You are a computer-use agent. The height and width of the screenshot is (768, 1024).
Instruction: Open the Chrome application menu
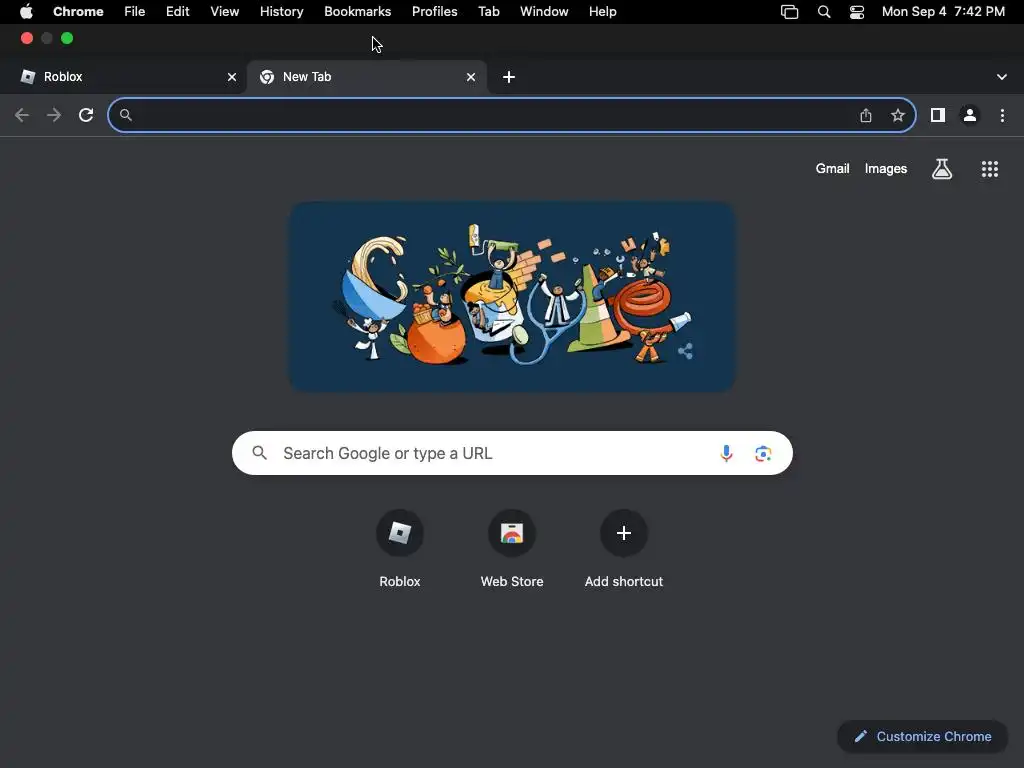(x=78, y=12)
